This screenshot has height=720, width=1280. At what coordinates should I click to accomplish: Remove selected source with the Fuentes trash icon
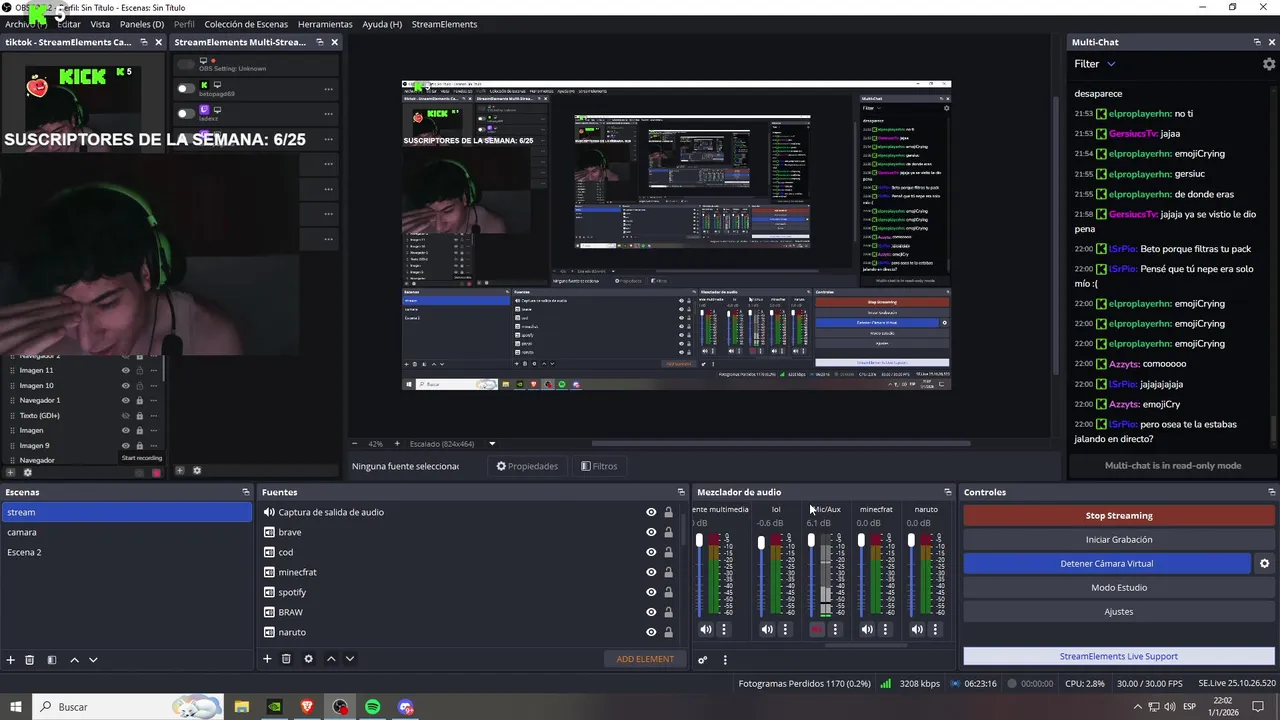[286, 658]
